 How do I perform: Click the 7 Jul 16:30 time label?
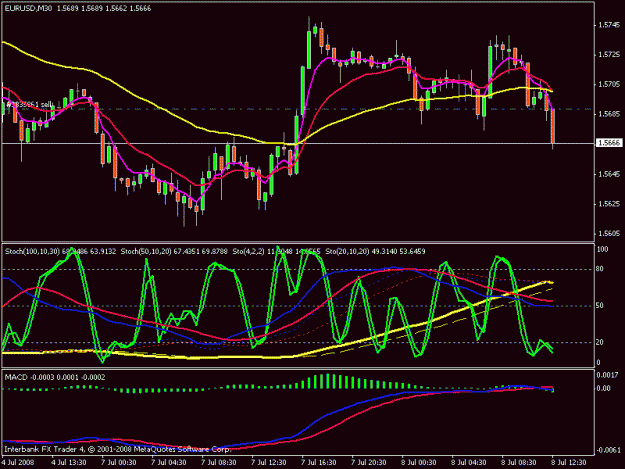pyautogui.click(x=318, y=463)
